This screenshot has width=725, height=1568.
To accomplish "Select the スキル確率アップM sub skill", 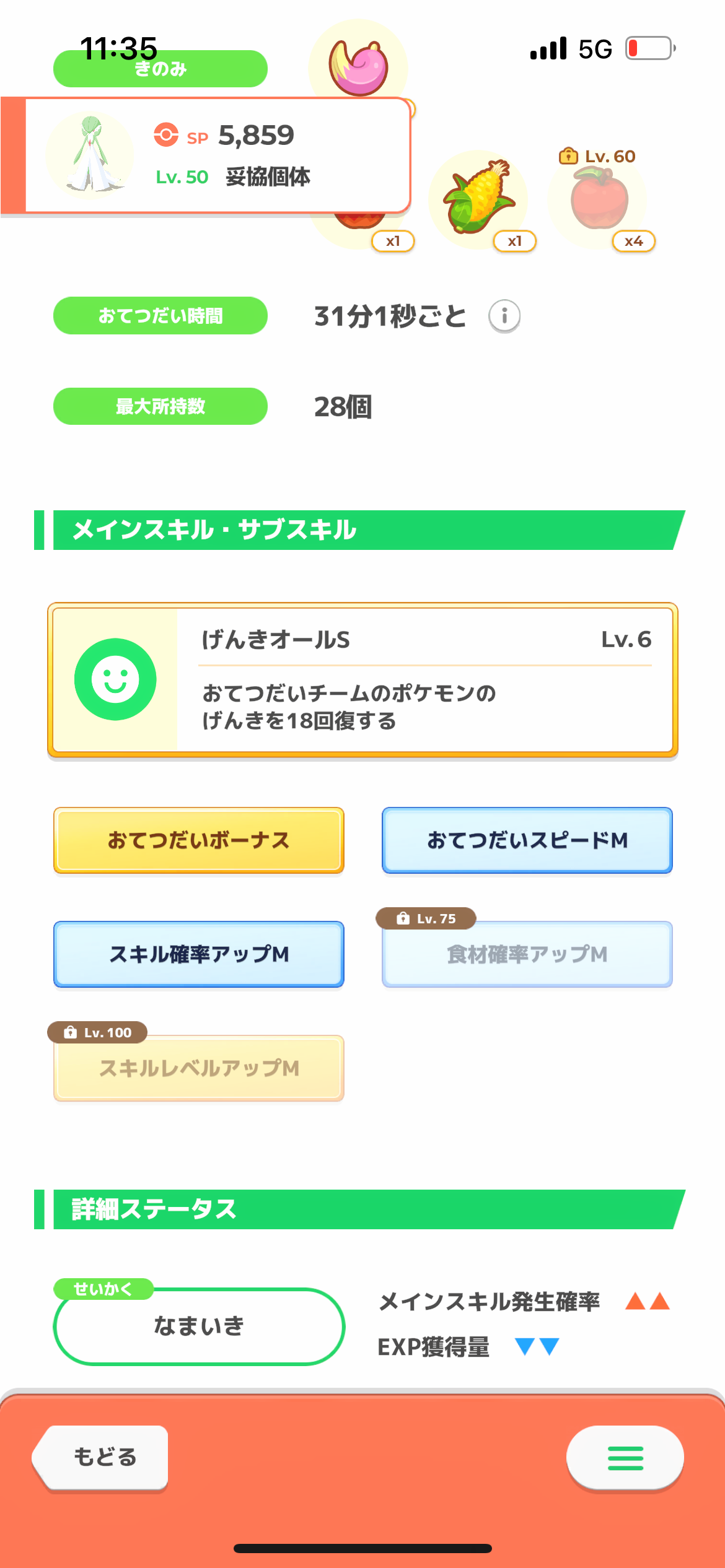I will 199,954.
